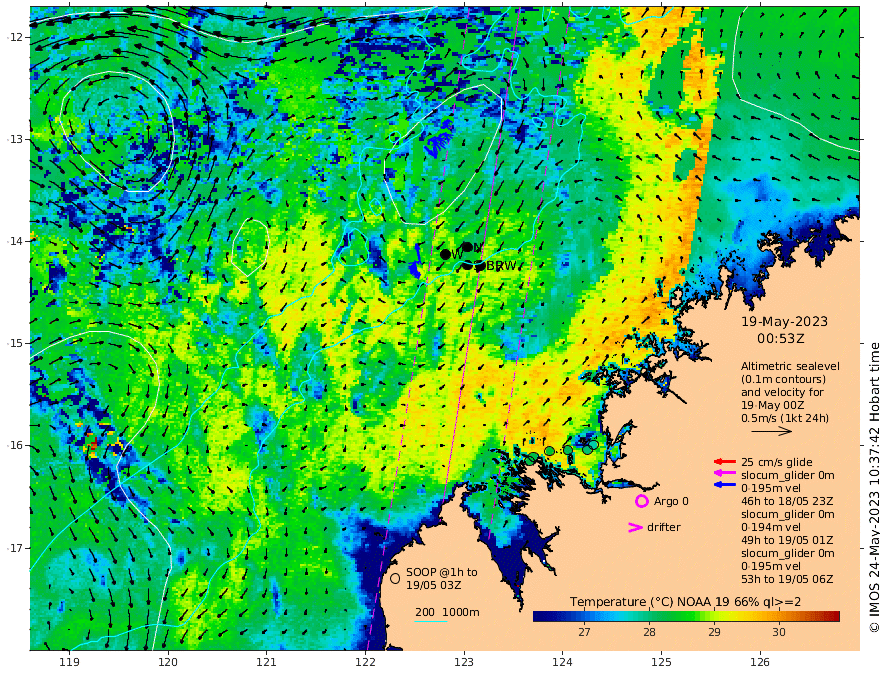The height and width of the screenshot is (680, 880).
Task: Click the black dot marker labelled W
Action: coord(446,254)
